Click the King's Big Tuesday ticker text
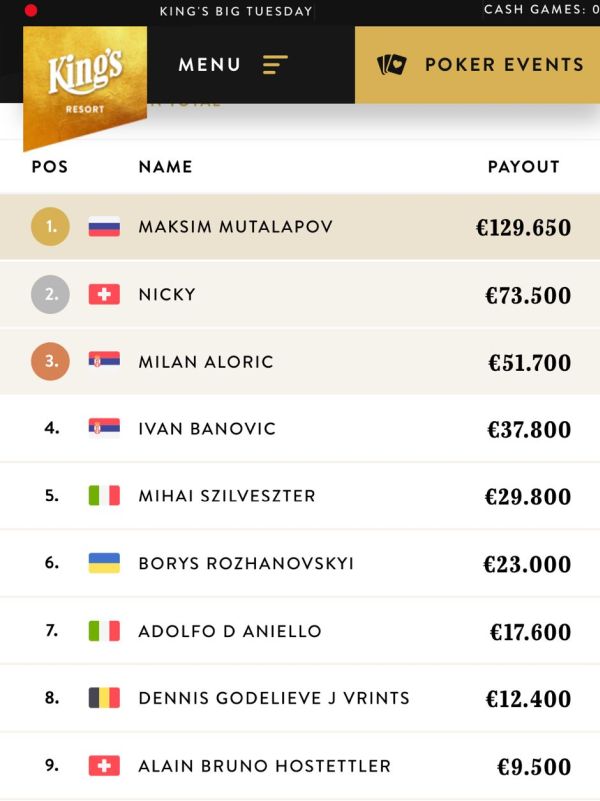The width and height of the screenshot is (600, 801). click(236, 11)
